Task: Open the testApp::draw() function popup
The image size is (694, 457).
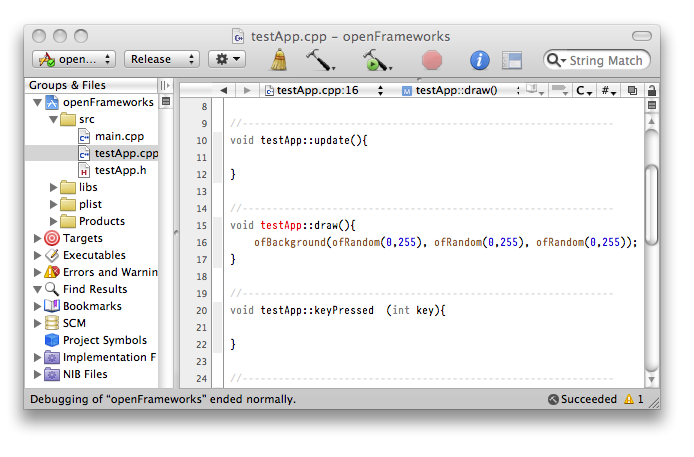Action: pyautogui.click(x=460, y=90)
